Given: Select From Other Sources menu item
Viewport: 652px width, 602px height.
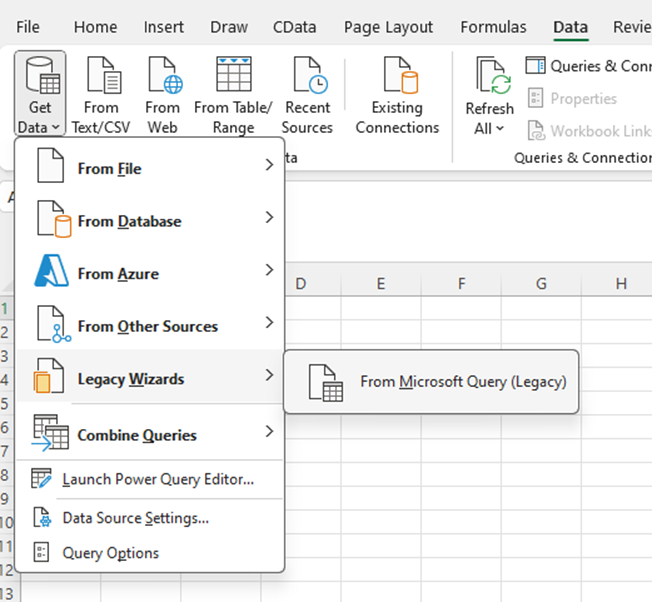Looking at the screenshot, I should (x=147, y=326).
